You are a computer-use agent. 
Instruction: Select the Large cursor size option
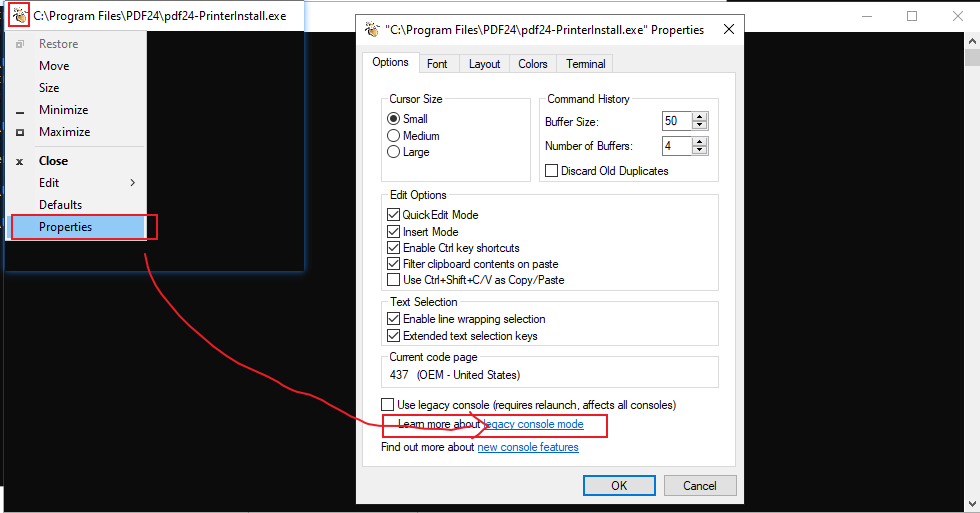point(393,152)
